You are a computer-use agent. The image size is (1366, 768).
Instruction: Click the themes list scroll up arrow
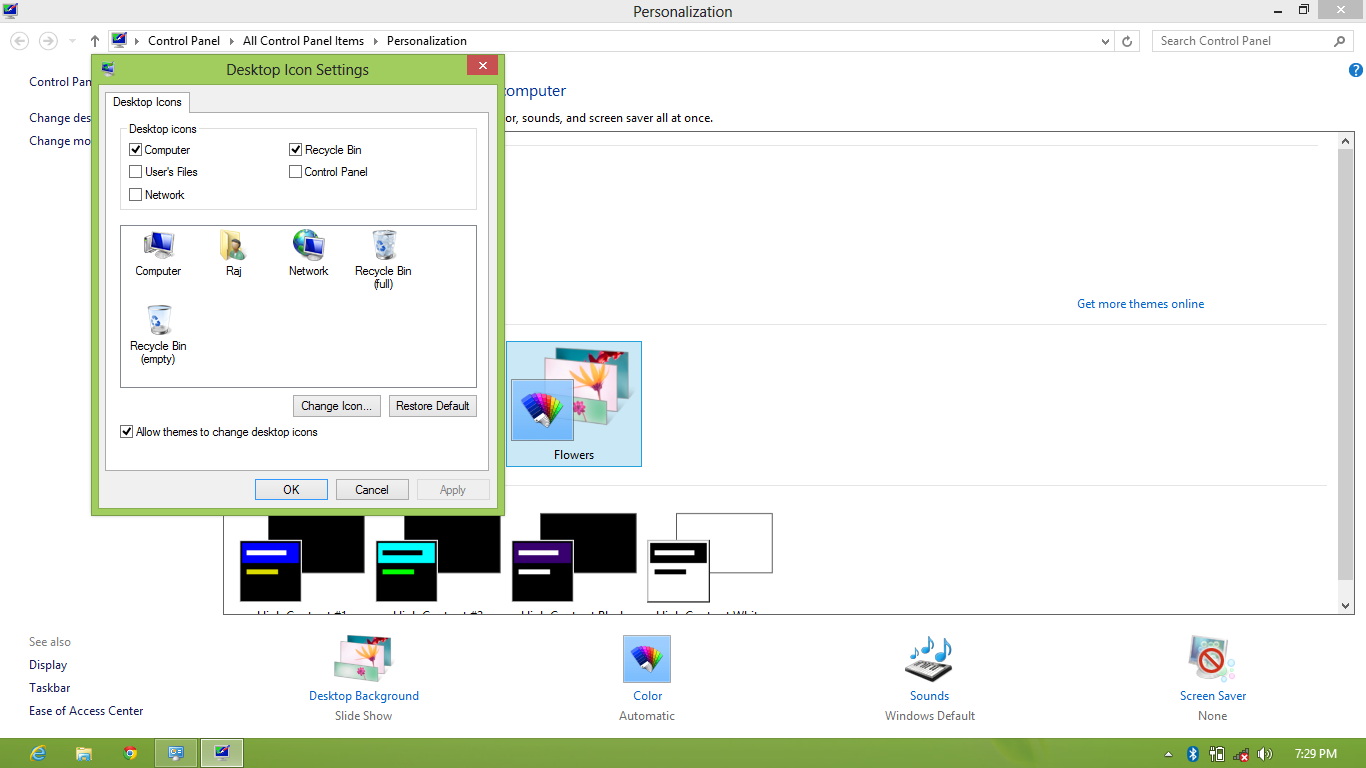coord(1346,142)
